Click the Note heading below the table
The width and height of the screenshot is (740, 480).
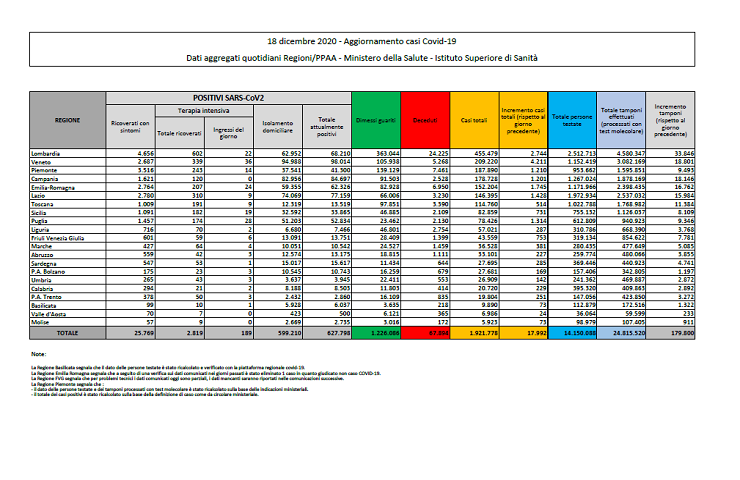point(38,354)
